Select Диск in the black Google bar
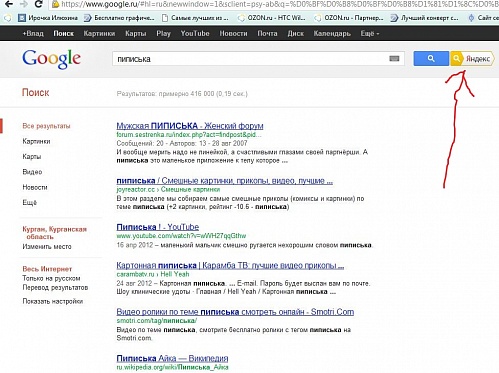 coord(296,33)
